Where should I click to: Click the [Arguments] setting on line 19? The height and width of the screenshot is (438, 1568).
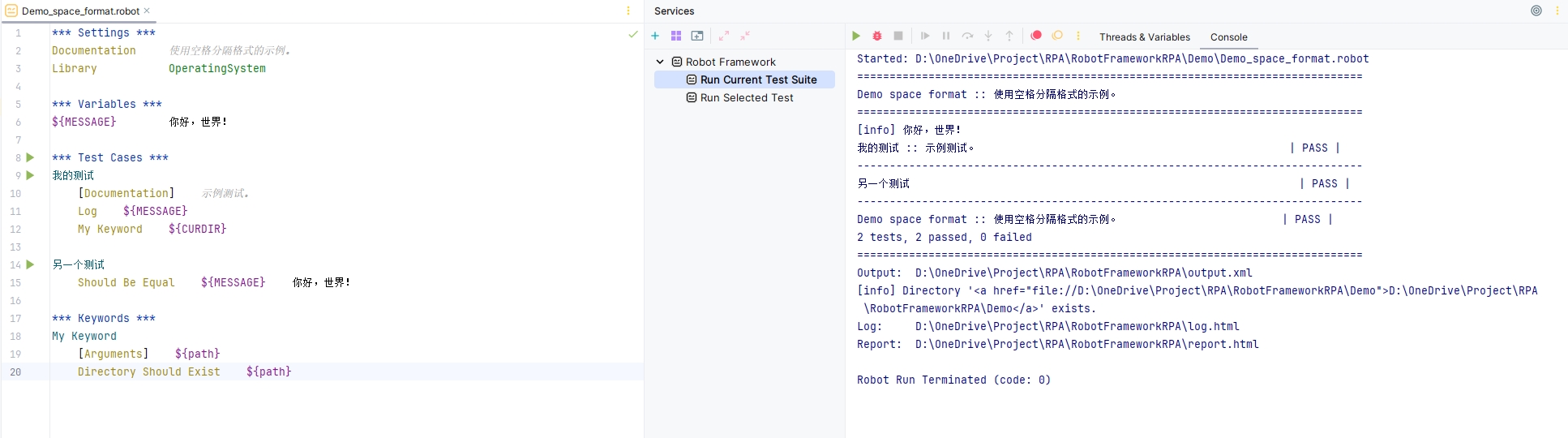tap(114, 354)
